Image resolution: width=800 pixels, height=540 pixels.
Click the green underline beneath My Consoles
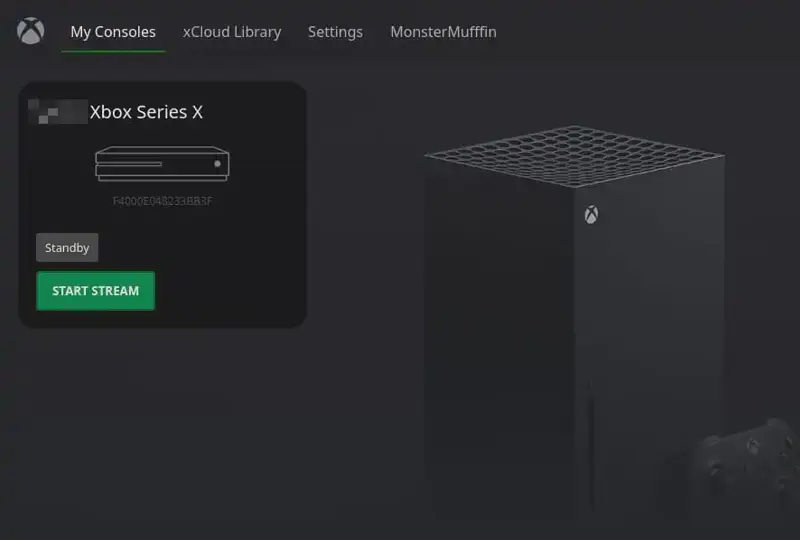coord(113,51)
